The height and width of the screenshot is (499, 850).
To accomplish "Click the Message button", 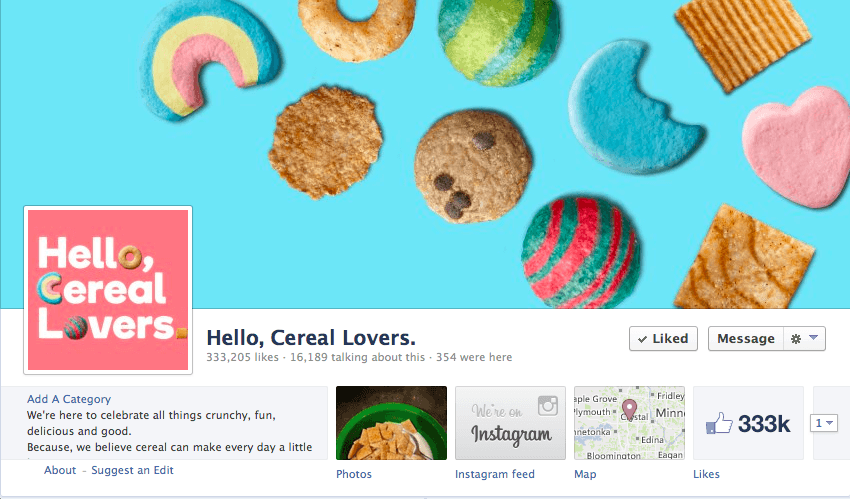I will pos(745,339).
